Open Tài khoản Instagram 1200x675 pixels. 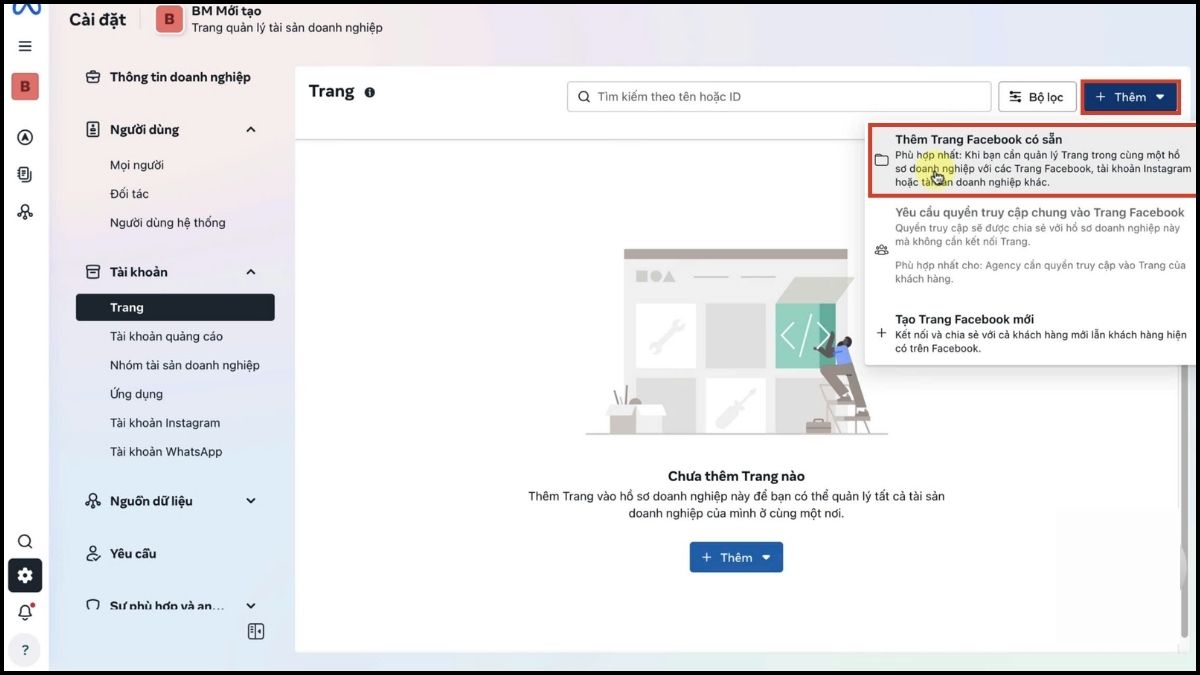tap(165, 423)
